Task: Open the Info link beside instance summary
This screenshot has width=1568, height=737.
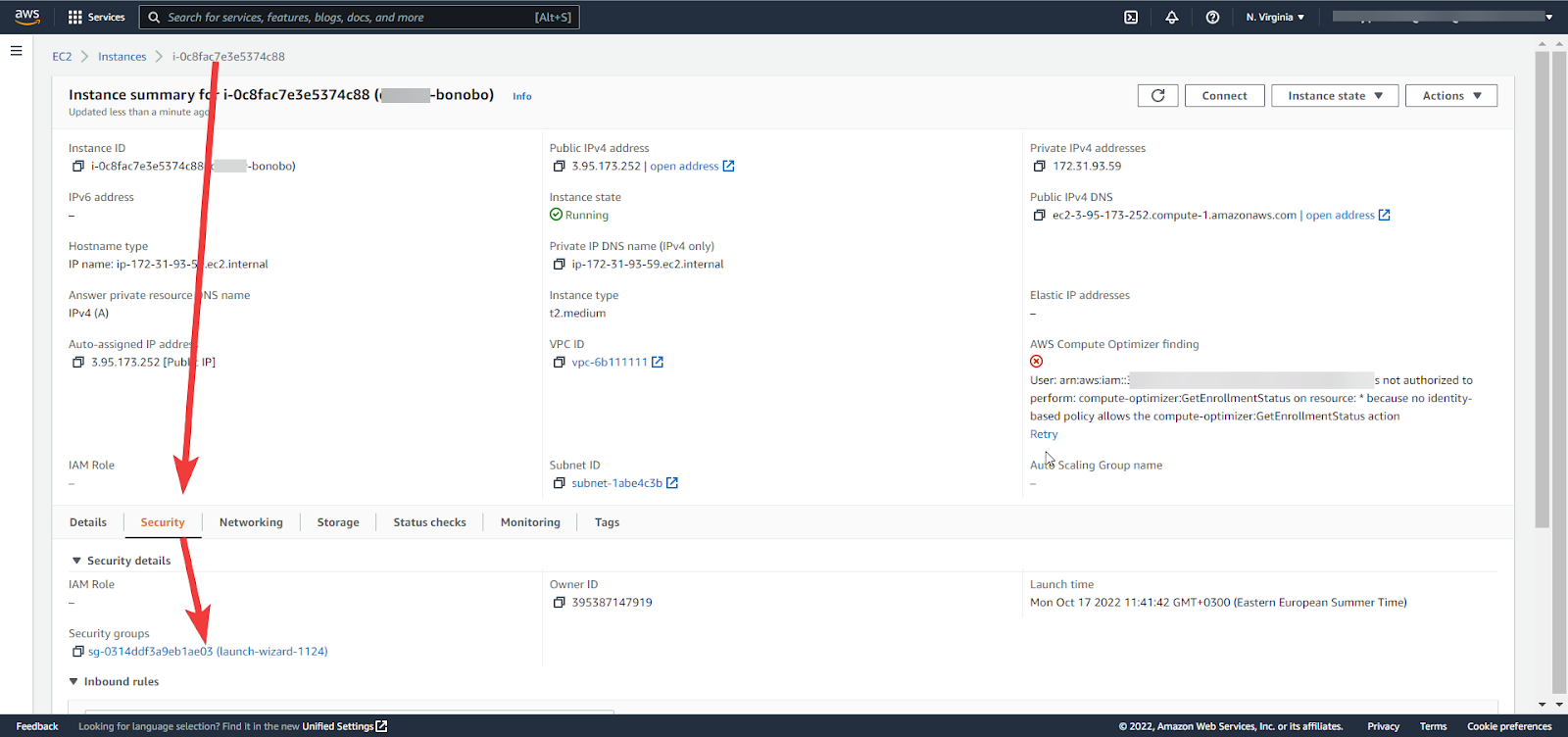Action: (522, 96)
